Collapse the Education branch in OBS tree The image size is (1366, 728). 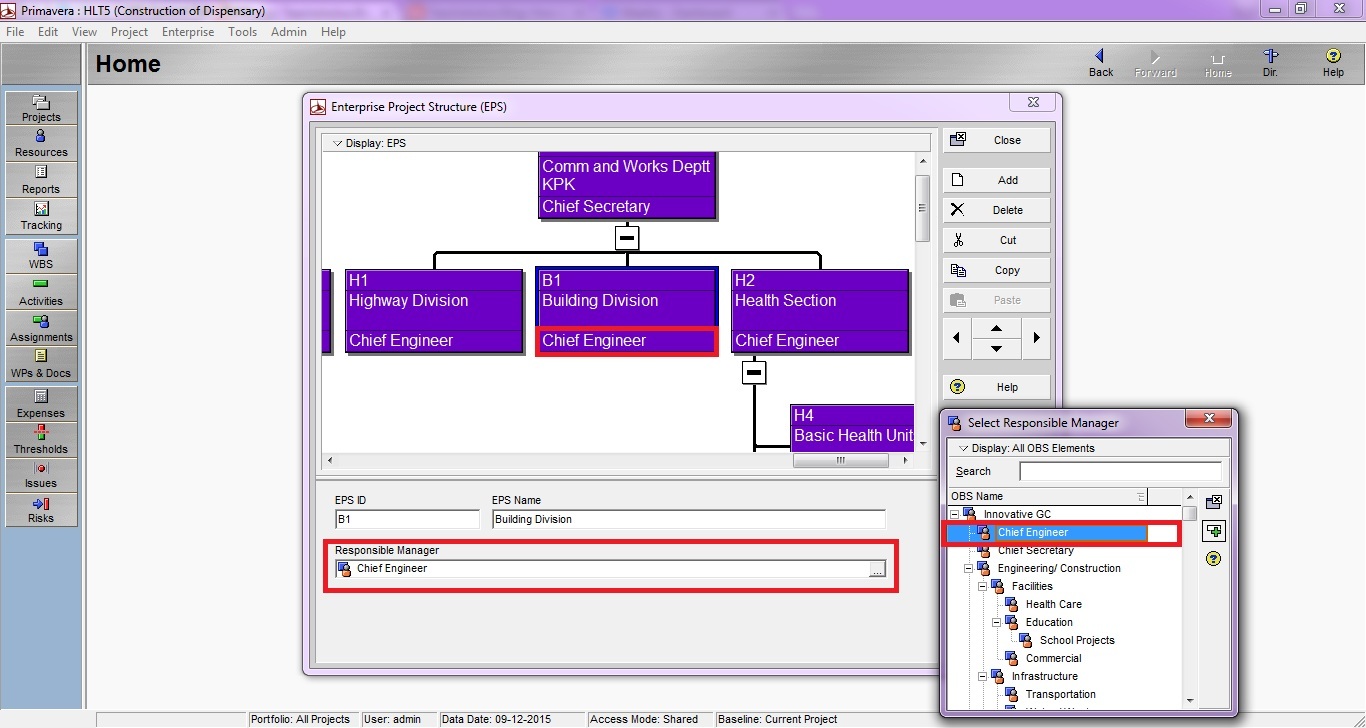point(995,622)
